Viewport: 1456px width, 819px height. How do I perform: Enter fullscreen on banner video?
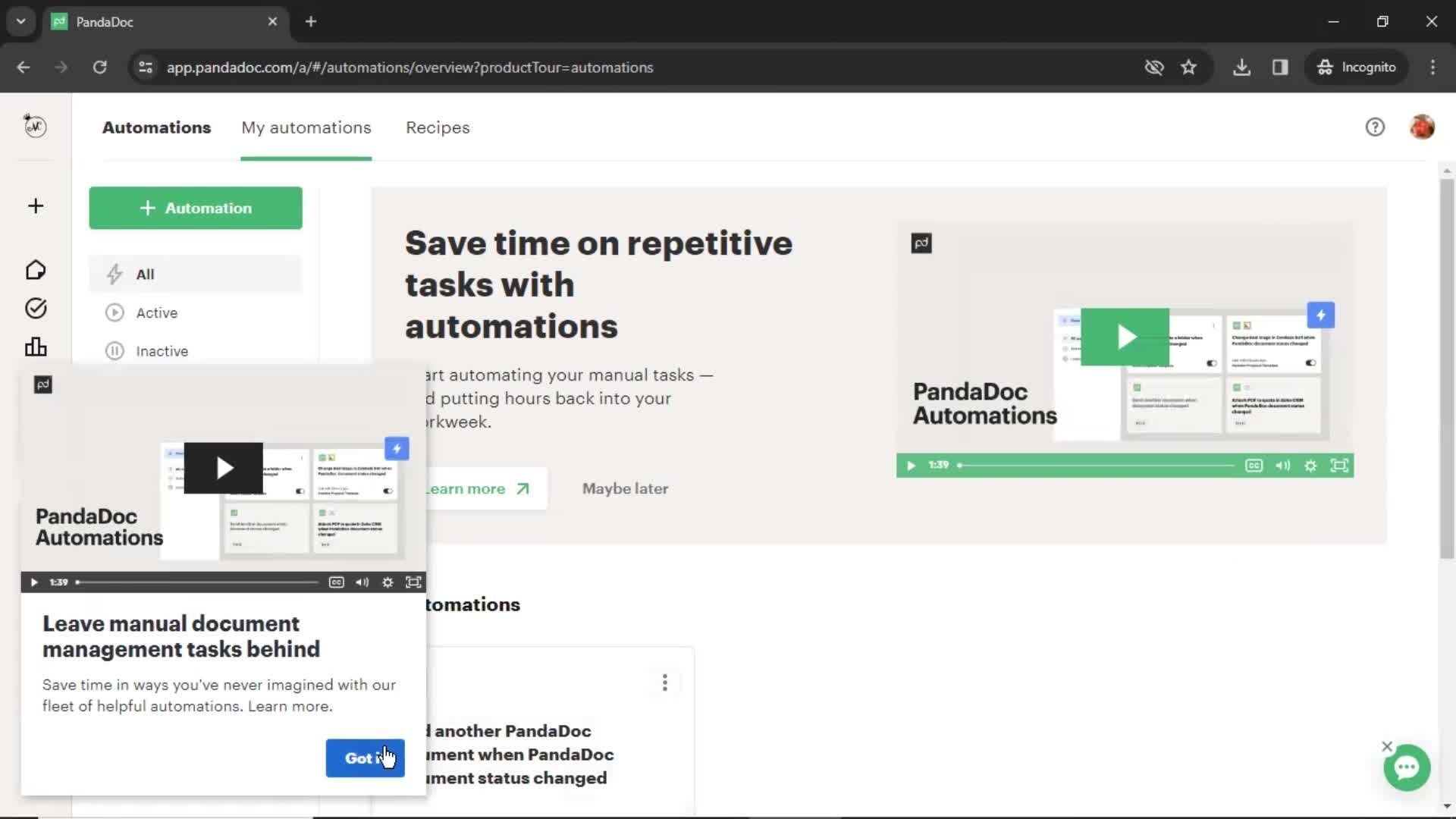point(1339,466)
